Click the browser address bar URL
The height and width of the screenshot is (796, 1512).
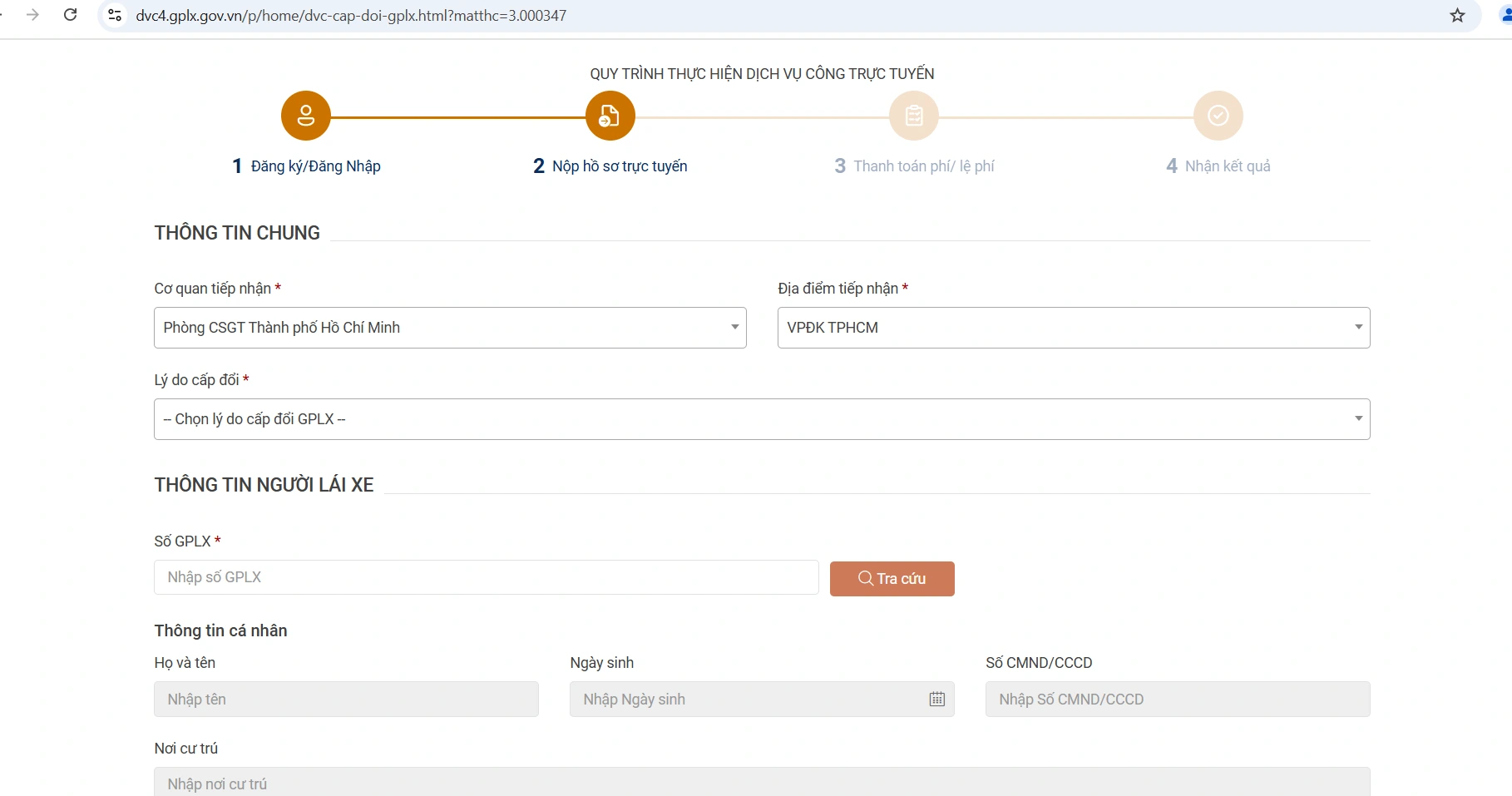351,16
